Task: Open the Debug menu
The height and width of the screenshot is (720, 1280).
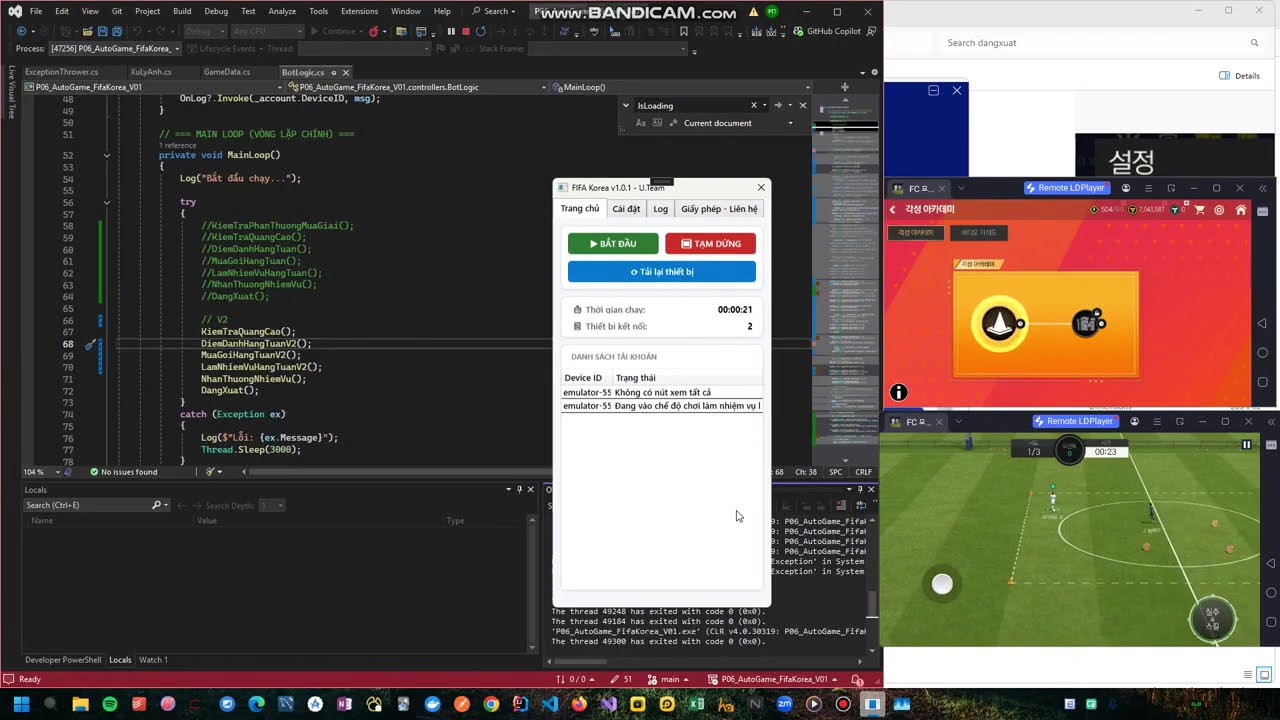Action: (216, 11)
